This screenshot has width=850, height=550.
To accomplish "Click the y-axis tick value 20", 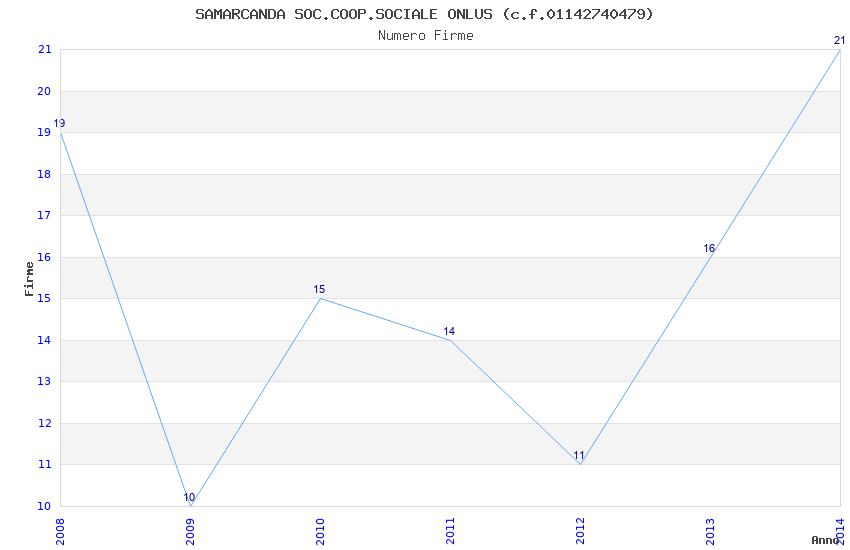I will click(x=44, y=91).
